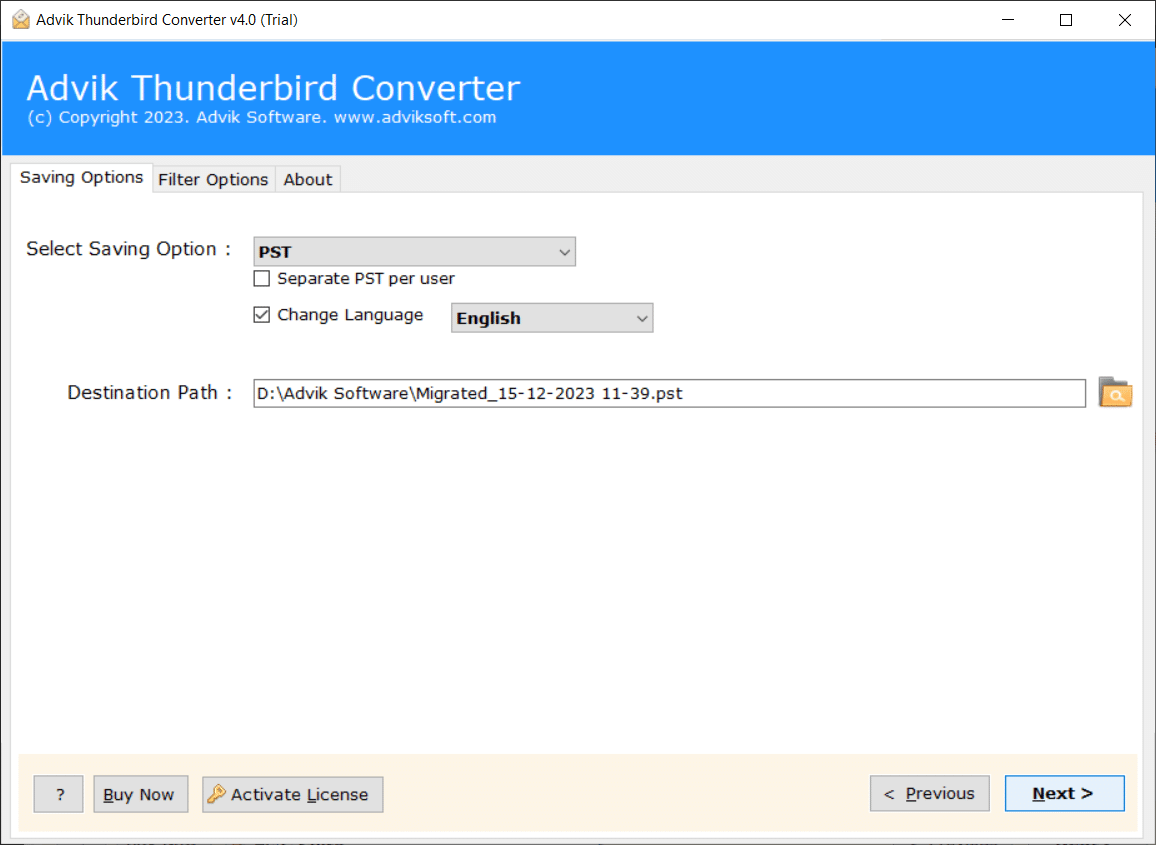The image size is (1156, 845).
Task: Close the Advik Thunderbird Converter window
Action: coord(1124,20)
